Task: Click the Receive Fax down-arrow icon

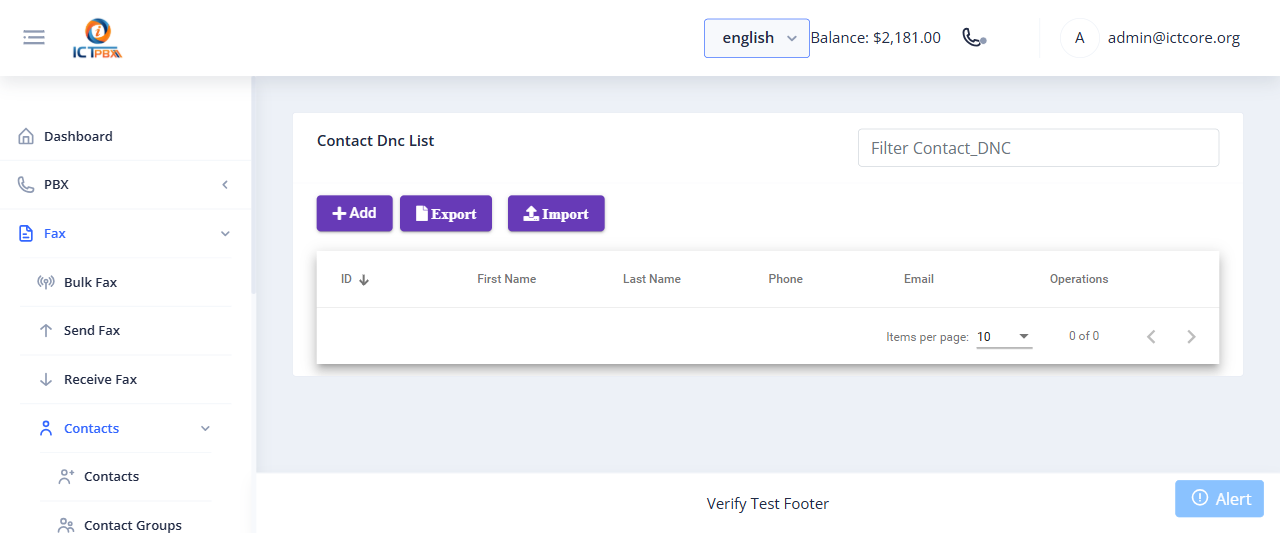Action: (46, 379)
